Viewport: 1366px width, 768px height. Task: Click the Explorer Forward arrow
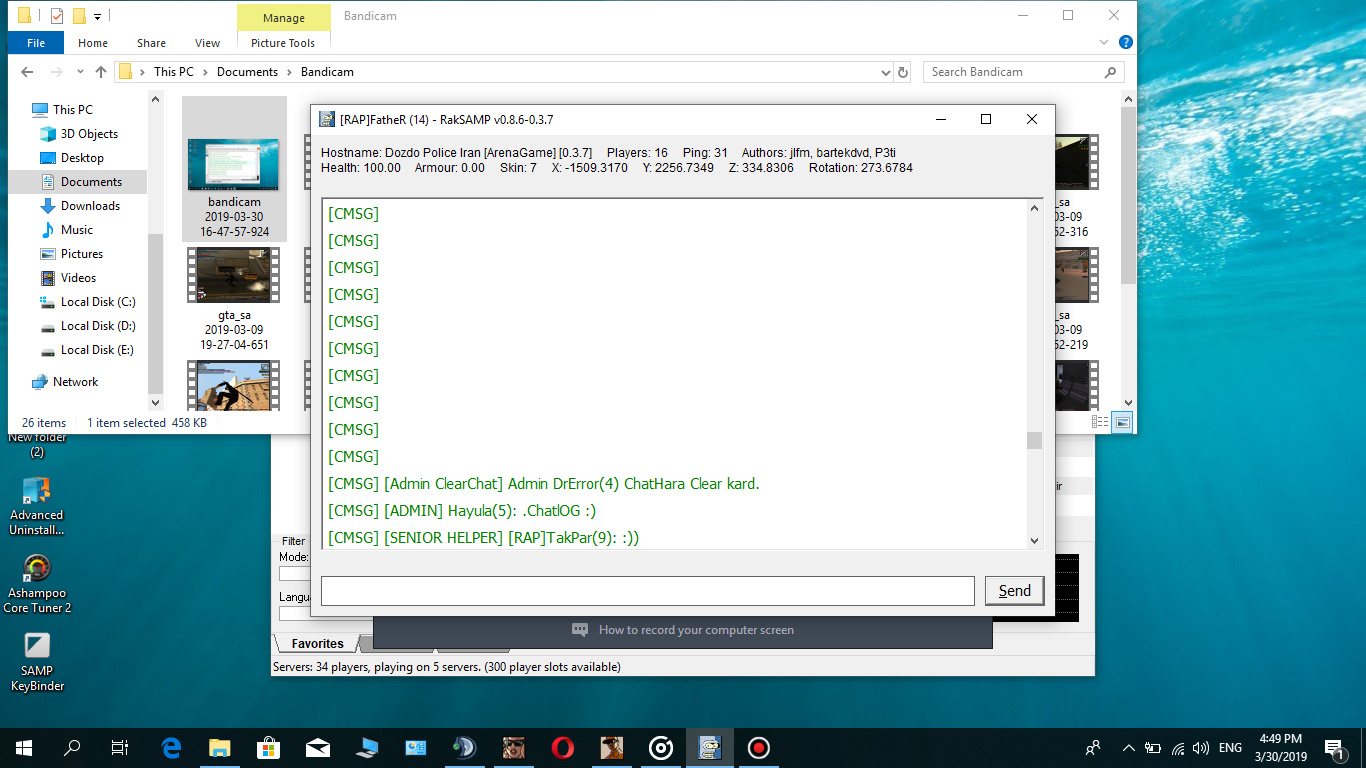tap(56, 72)
